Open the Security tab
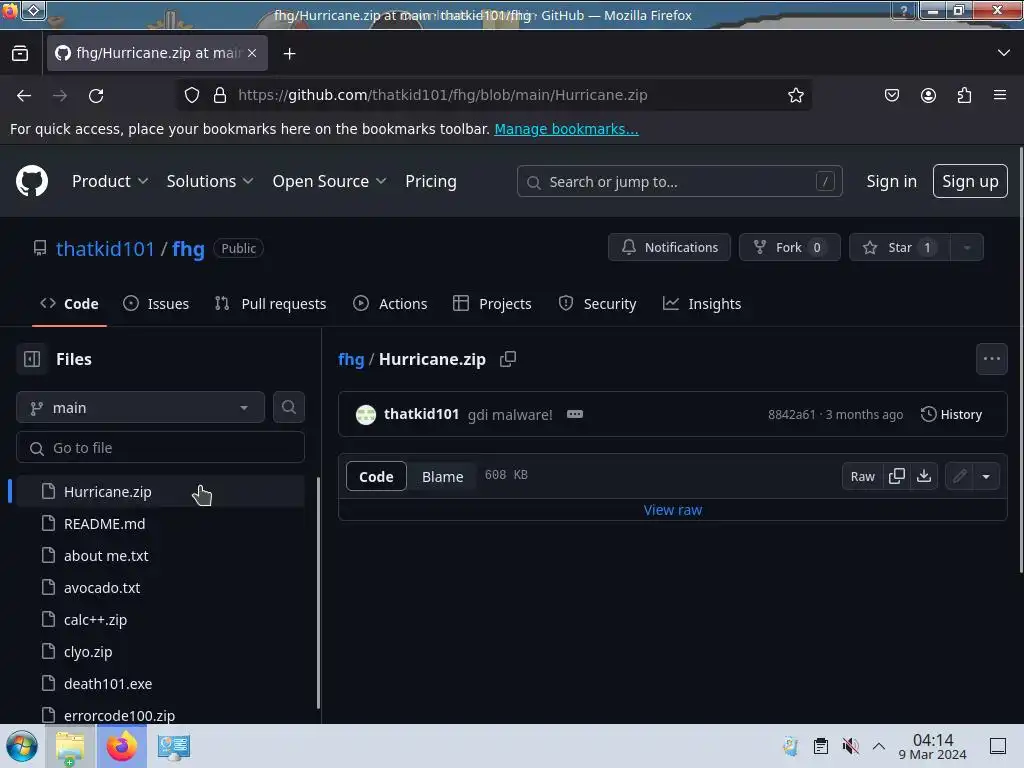The height and width of the screenshot is (768, 1024). click(x=598, y=304)
